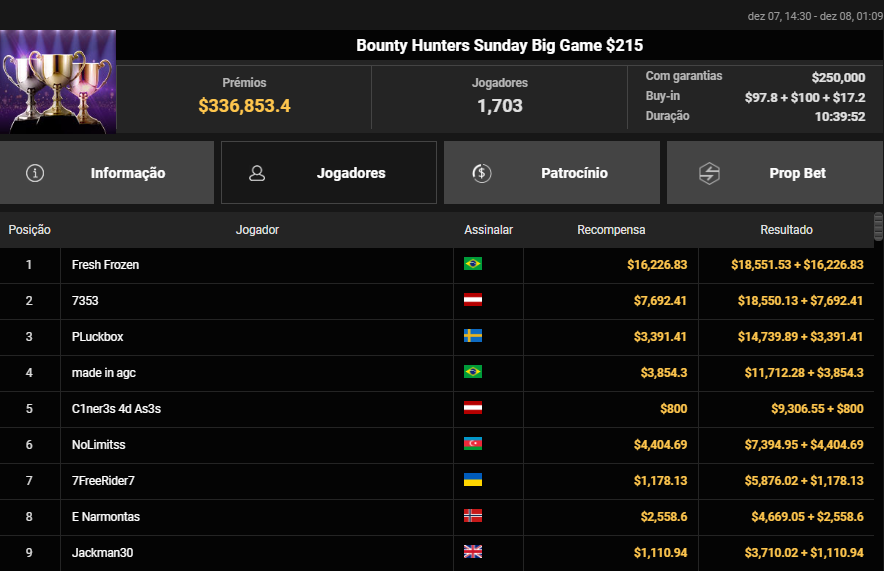
Task: Click the dollar coin icon on Patrocínio
Action: 481,173
